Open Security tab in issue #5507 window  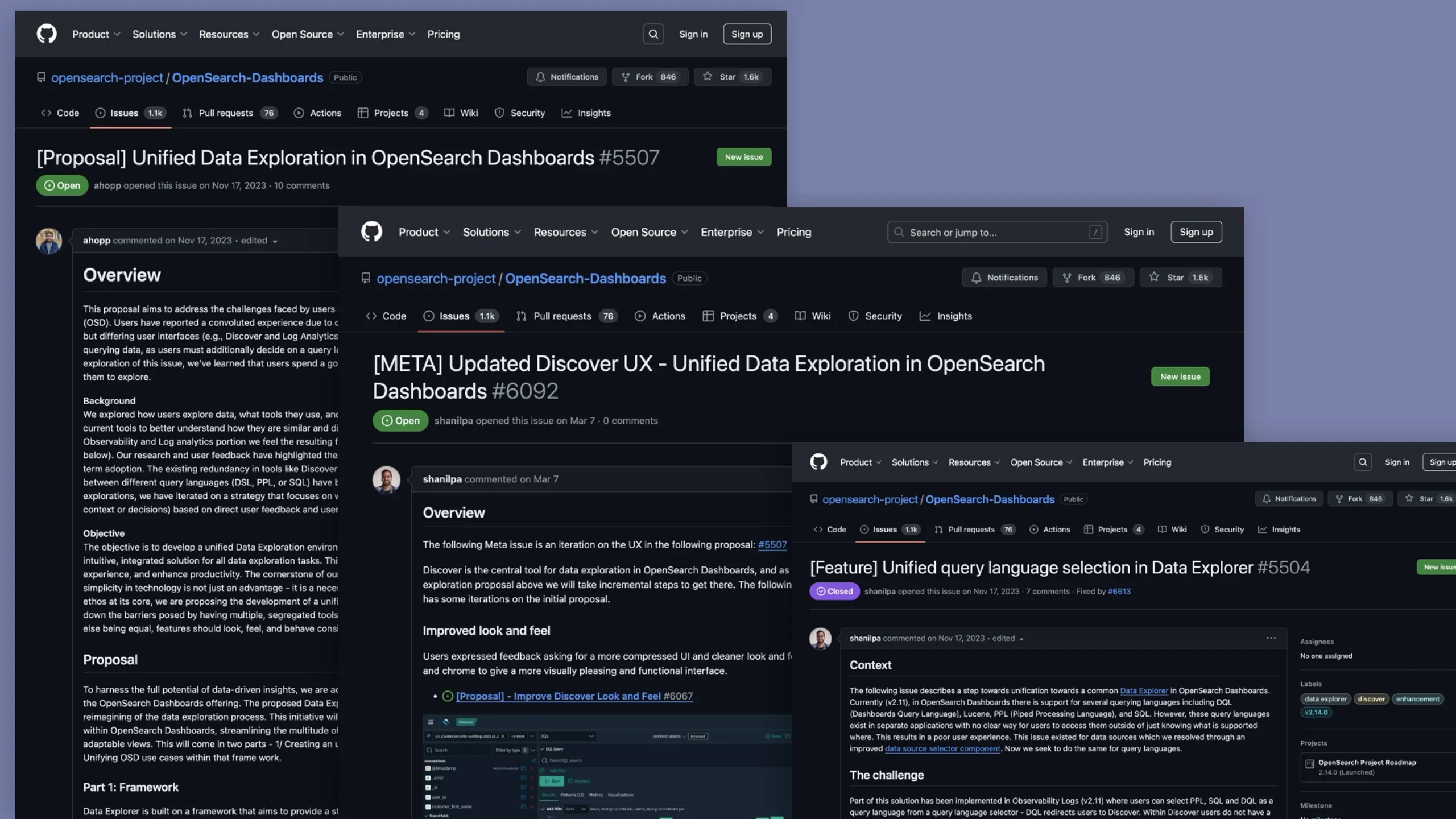(520, 113)
